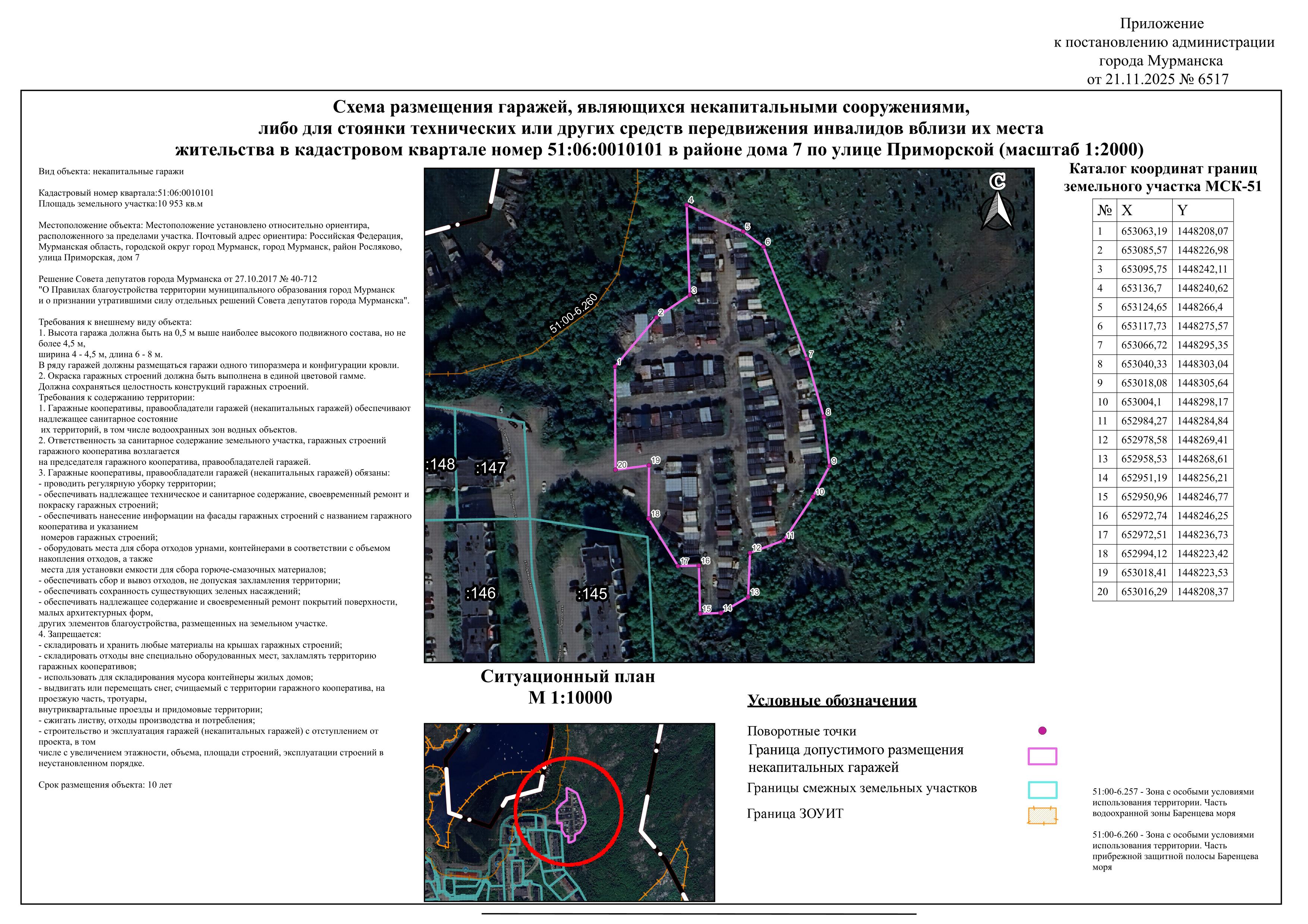Click the 51:00-6.260 zone label on map
Screen dimensions: 1308x924
click(573, 314)
